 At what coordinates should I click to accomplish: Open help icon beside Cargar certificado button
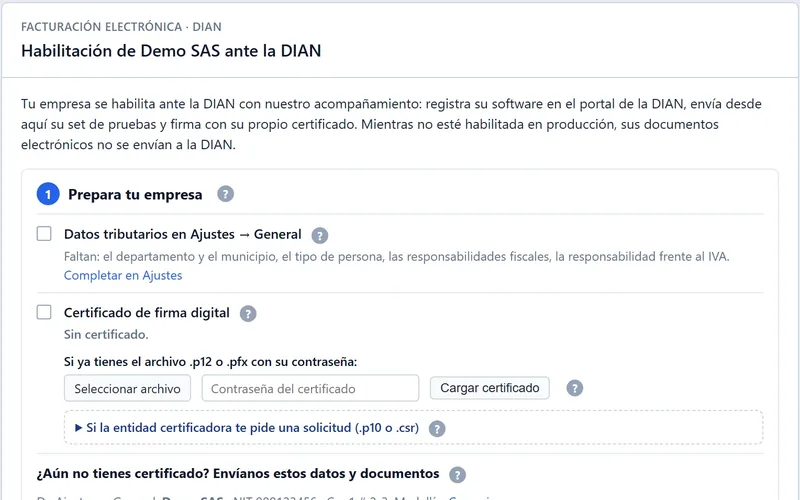[x=574, y=388]
